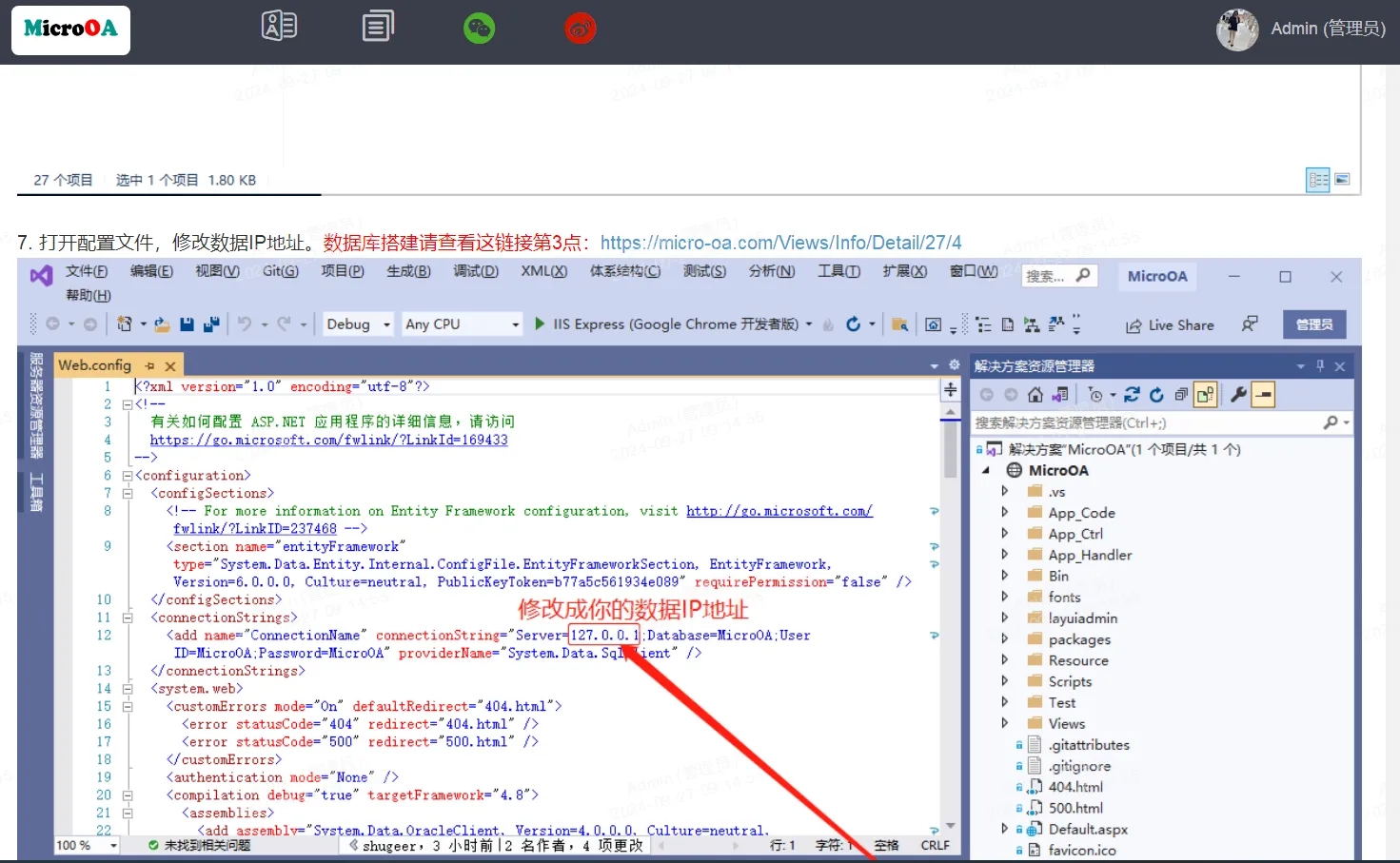1400x863 pixels.
Task: Click the Visual Studio logo icon
Action: tap(41, 276)
